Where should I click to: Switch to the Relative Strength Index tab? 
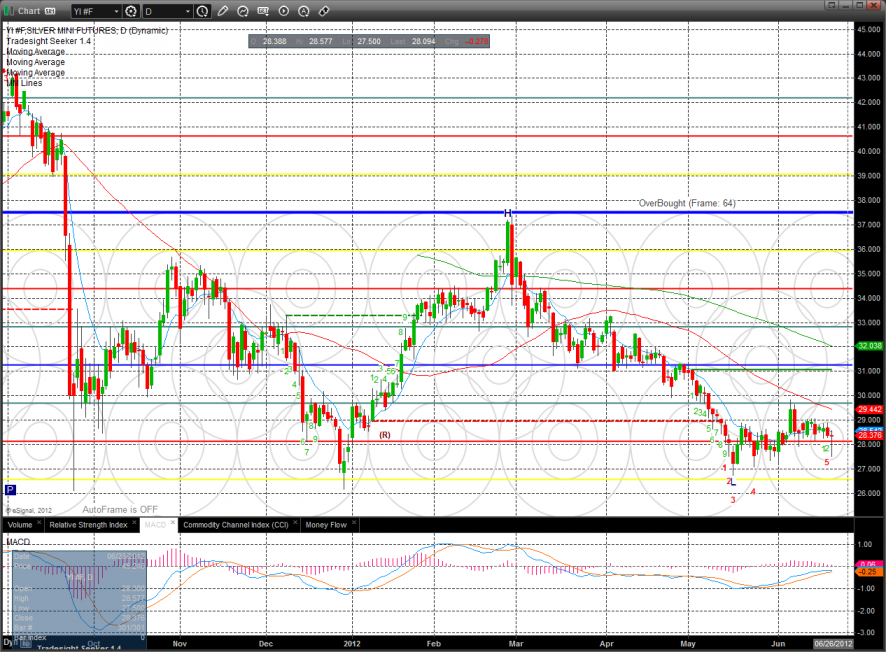pos(89,523)
